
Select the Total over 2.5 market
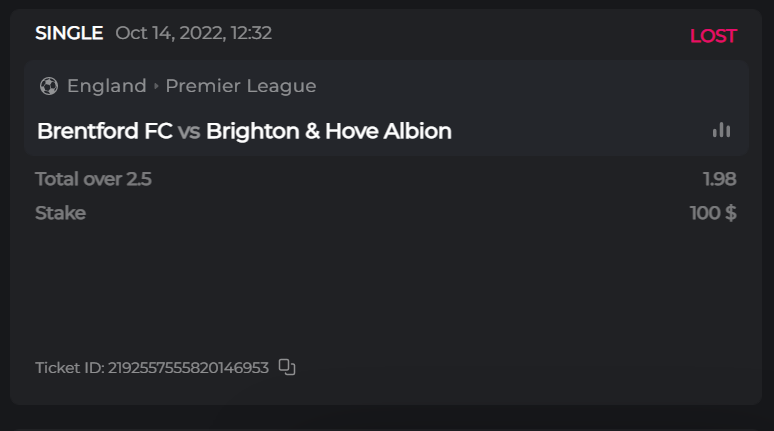click(93, 180)
